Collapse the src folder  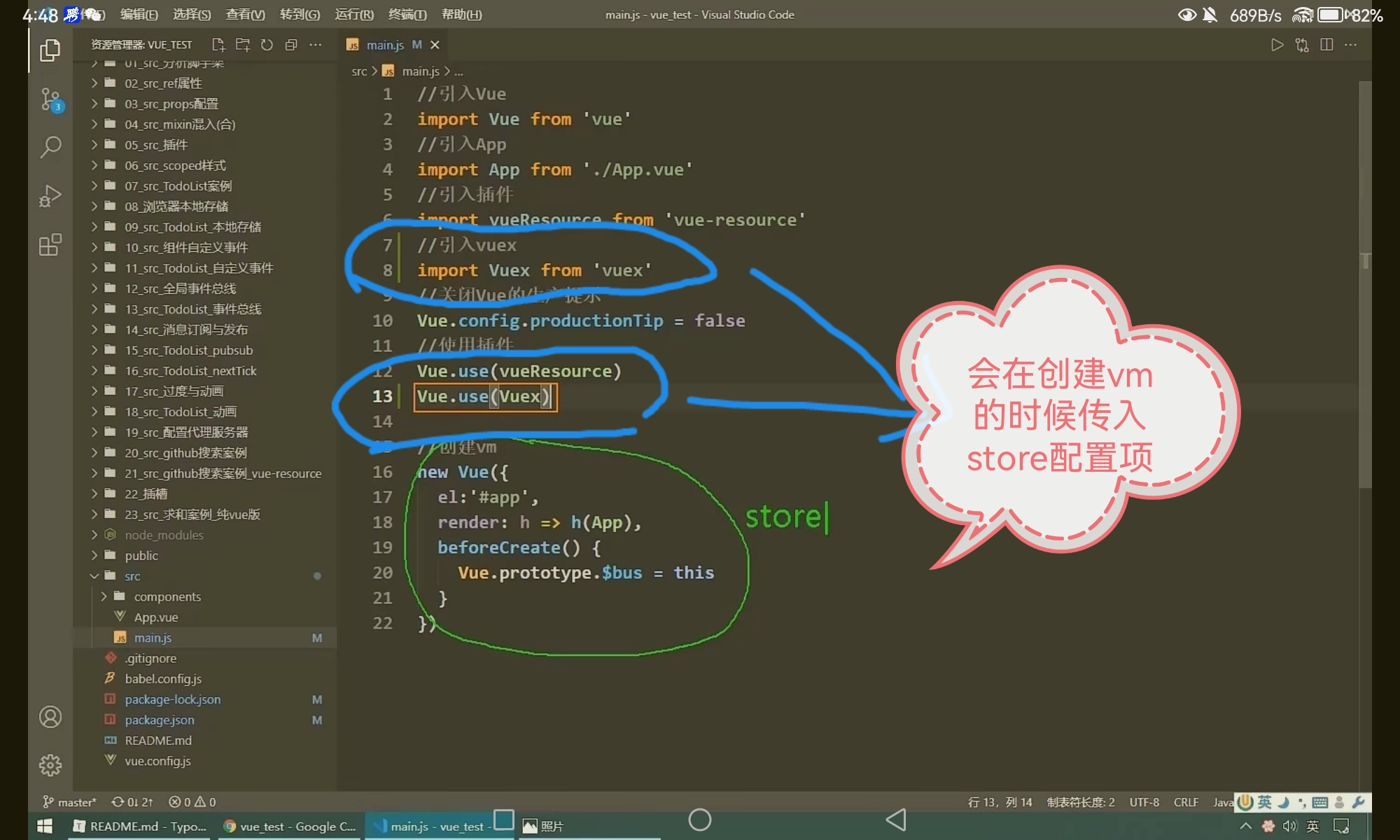[132, 576]
